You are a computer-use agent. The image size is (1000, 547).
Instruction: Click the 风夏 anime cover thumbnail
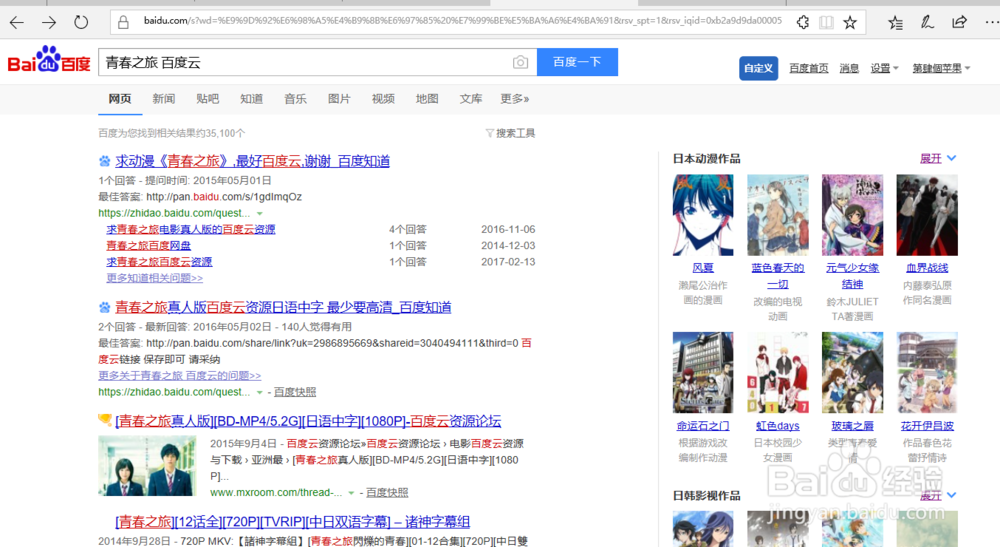pyautogui.click(x=703, y=215)
